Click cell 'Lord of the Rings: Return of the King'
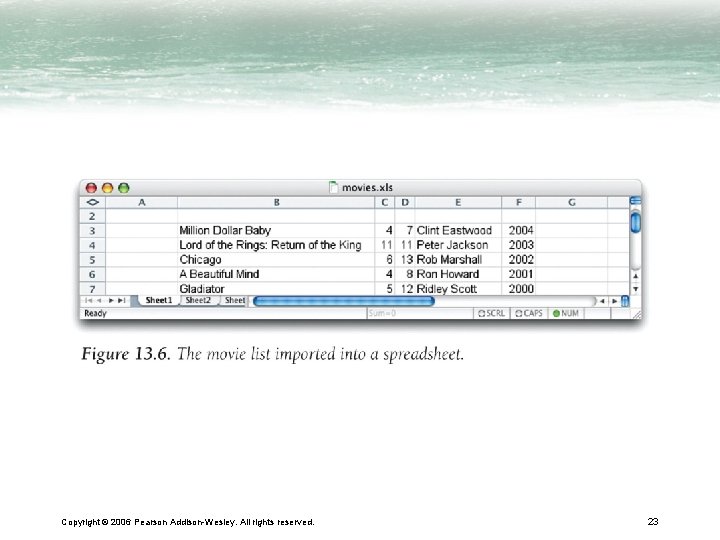 point(276,245)
